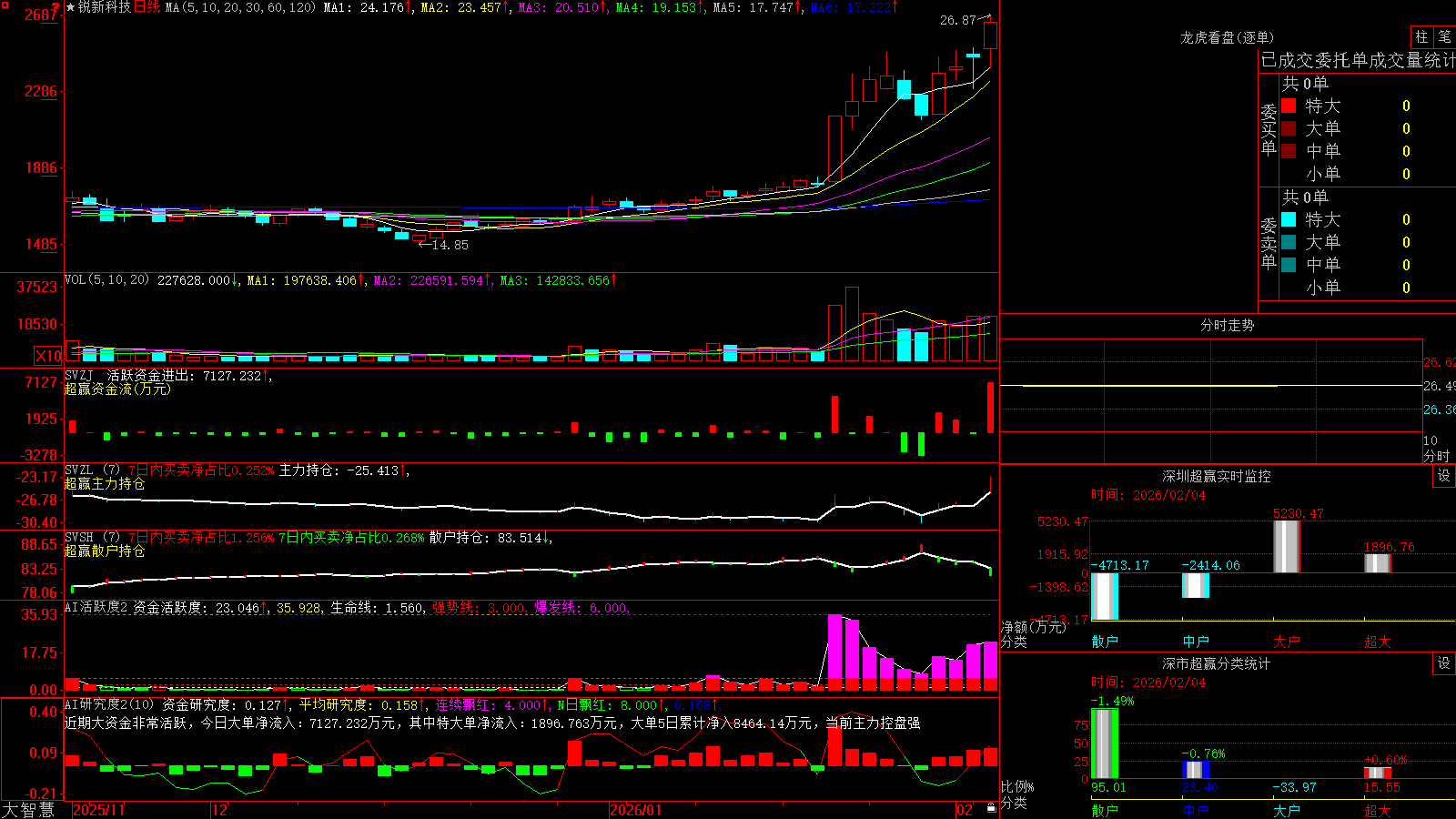Click the small red square icon at top-left corner

(x=5, y=5)
